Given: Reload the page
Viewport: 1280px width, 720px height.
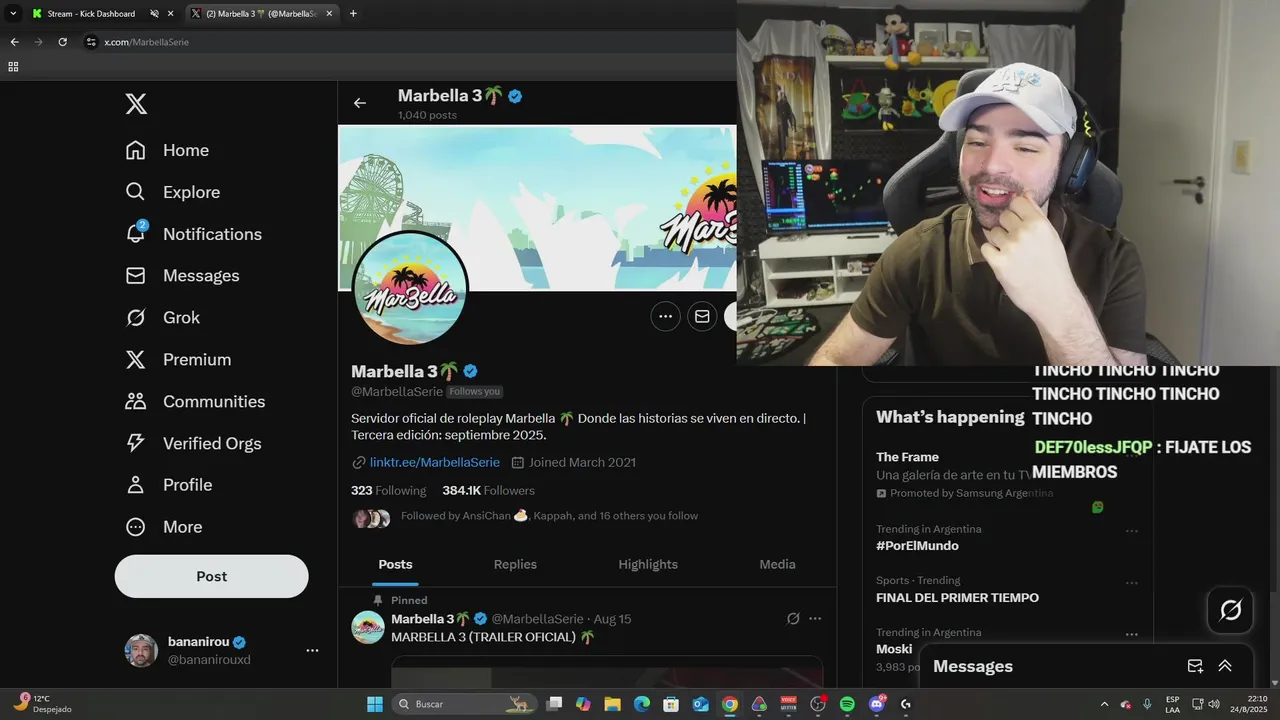Looking at the screenshot, I should [62, 42].
